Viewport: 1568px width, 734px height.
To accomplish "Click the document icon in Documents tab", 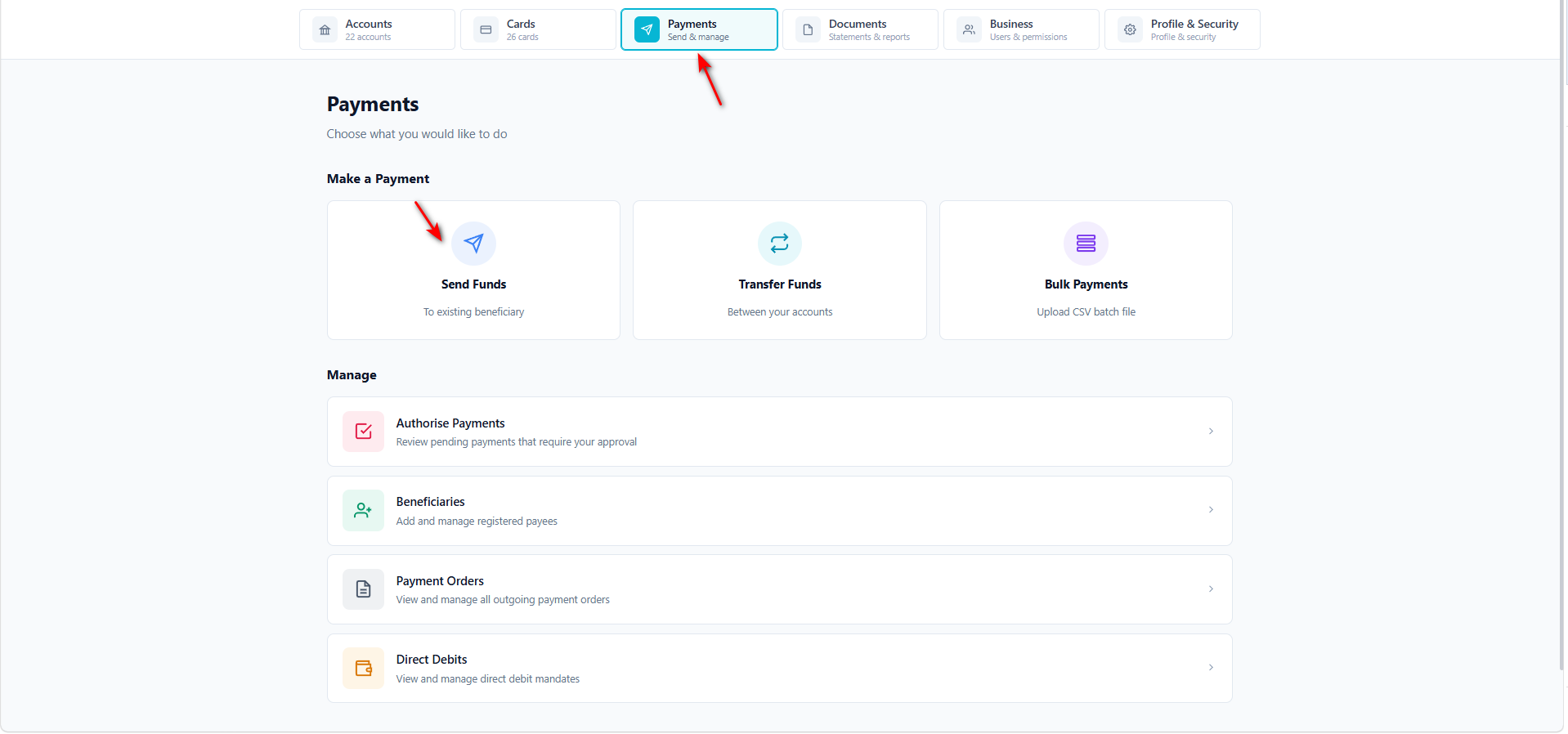I will point(808,30).
